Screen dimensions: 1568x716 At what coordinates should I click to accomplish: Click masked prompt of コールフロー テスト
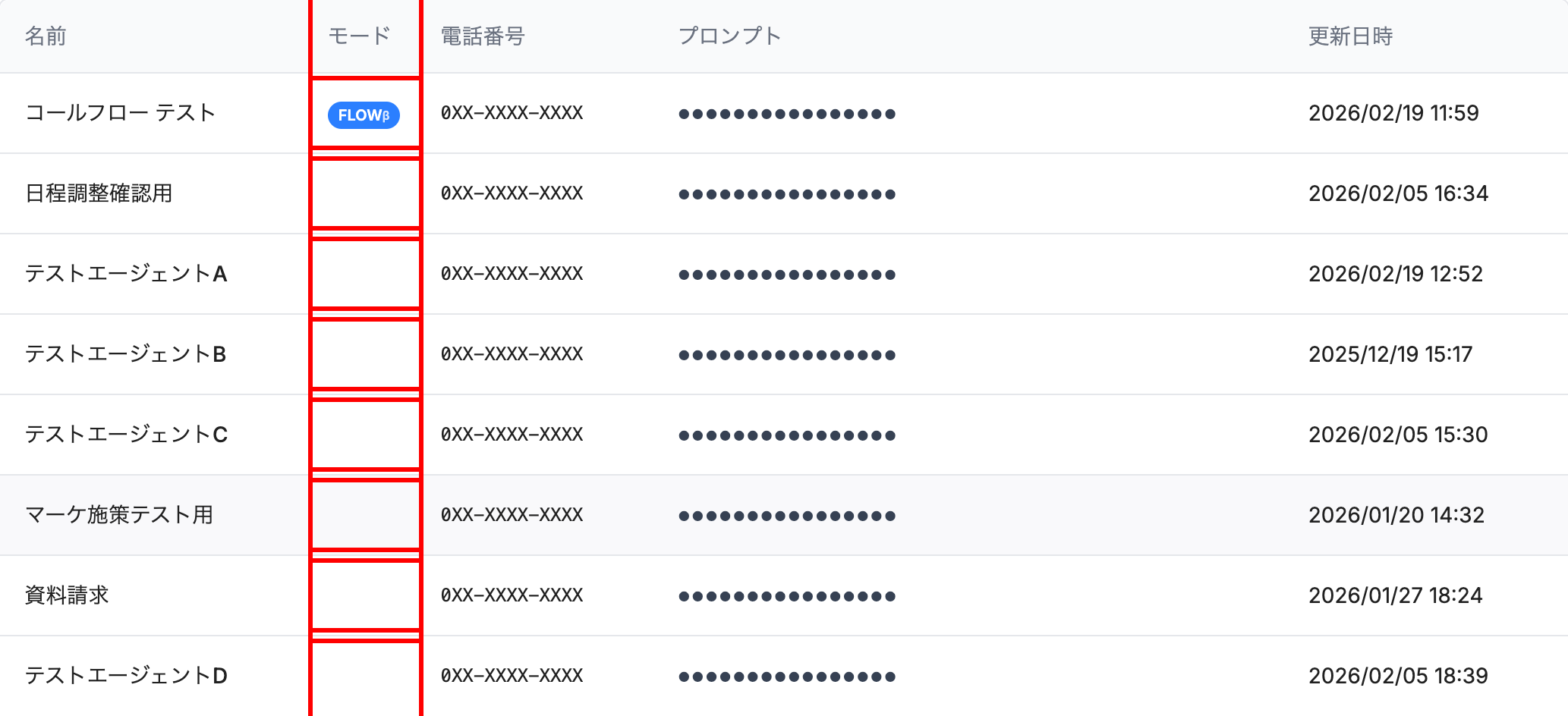pos(787,114)
